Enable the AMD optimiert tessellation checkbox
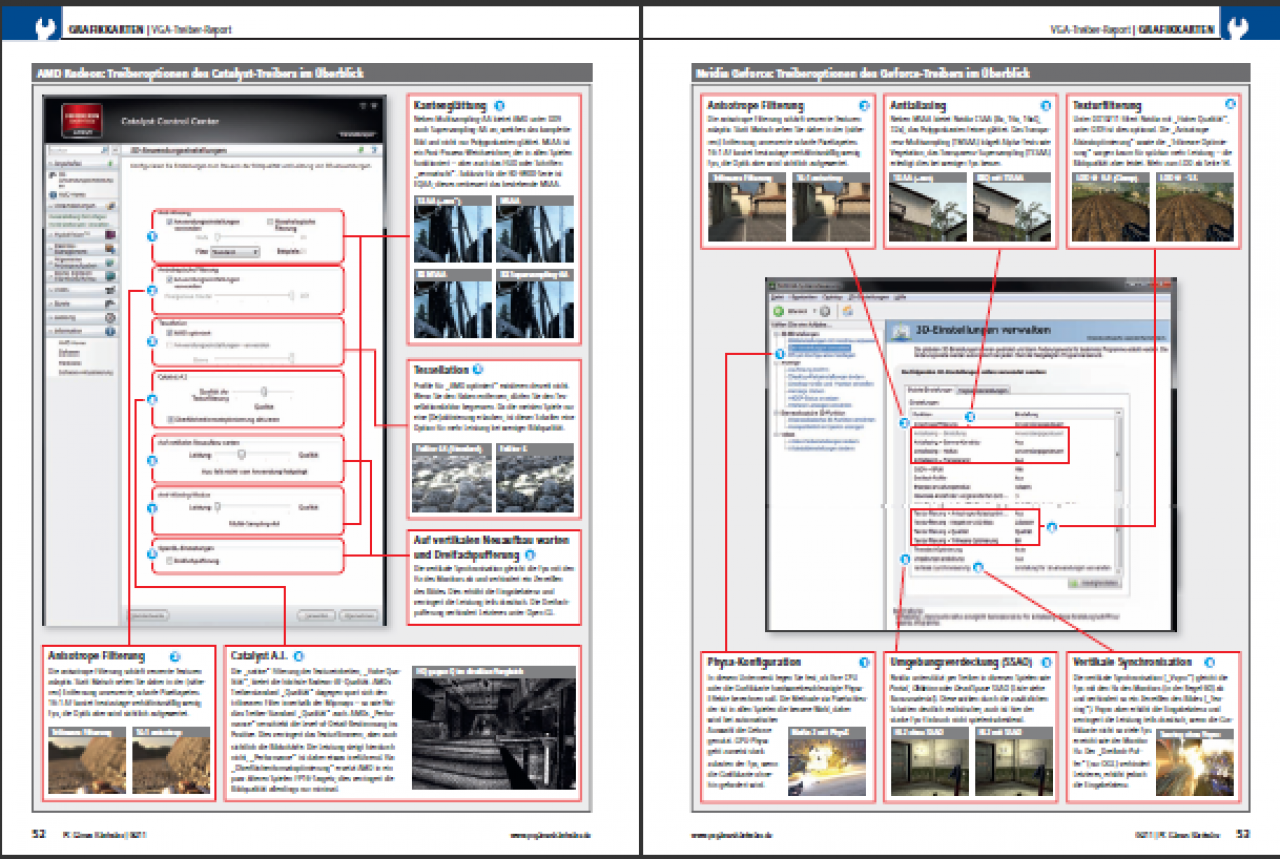Viewport: 1280px width, 859px height. click(169, 333)
